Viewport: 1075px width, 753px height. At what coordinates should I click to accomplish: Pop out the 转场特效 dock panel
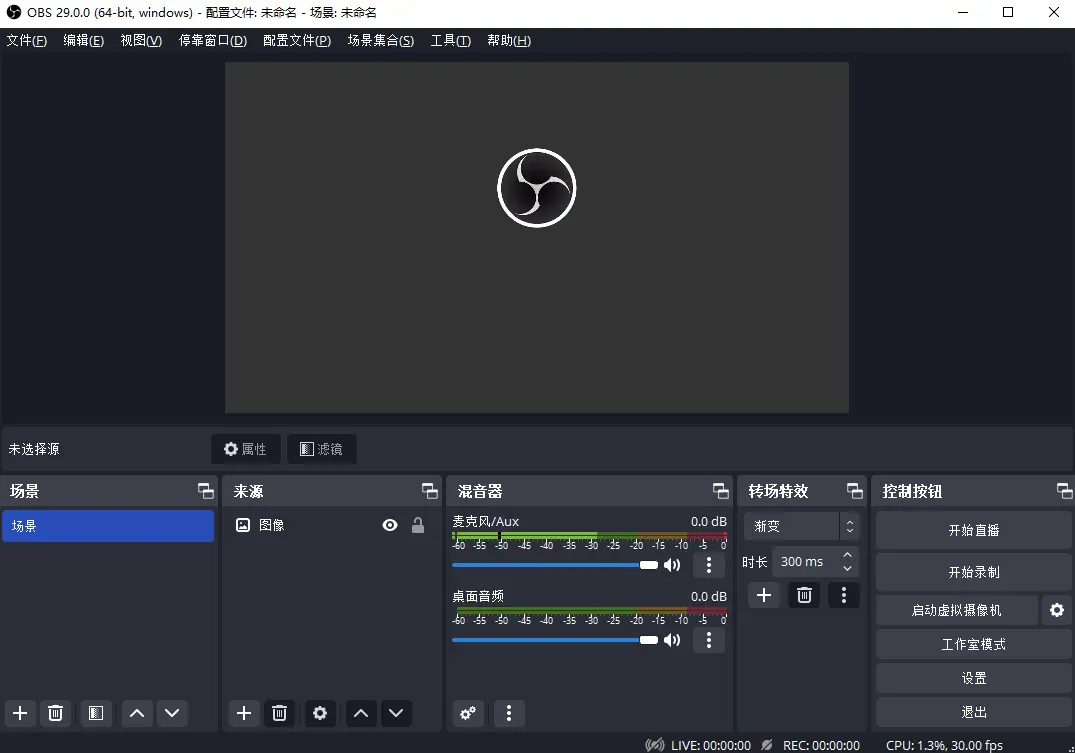[855, 491]
